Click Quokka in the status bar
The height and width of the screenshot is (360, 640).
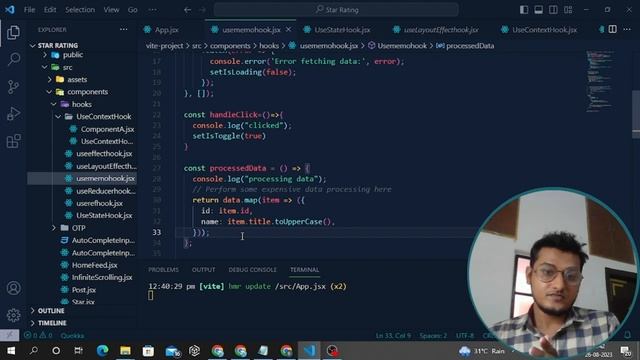pos(72,336)
